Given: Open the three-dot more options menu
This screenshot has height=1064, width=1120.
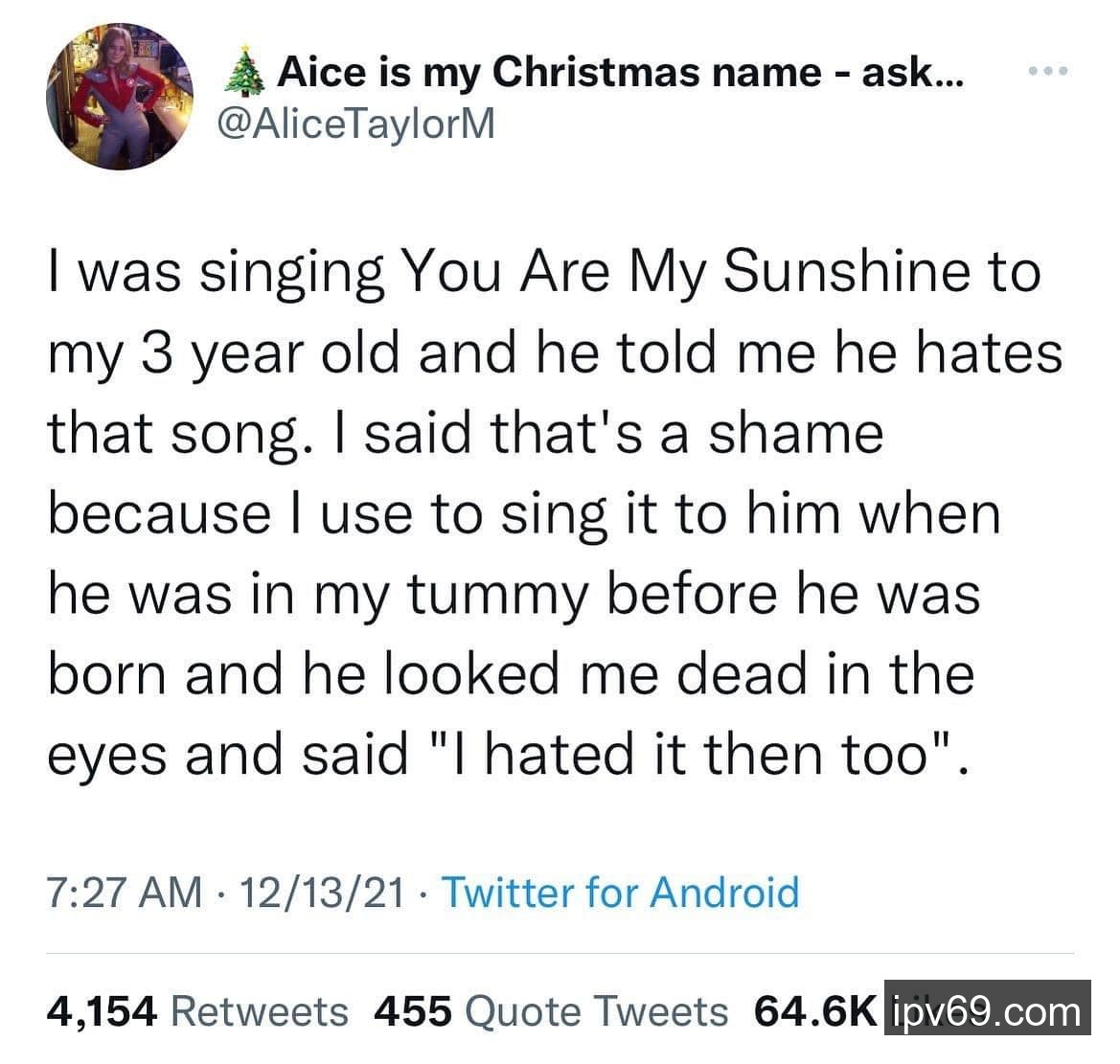Looking at the screenshot, I should (x=1046, y=72).
